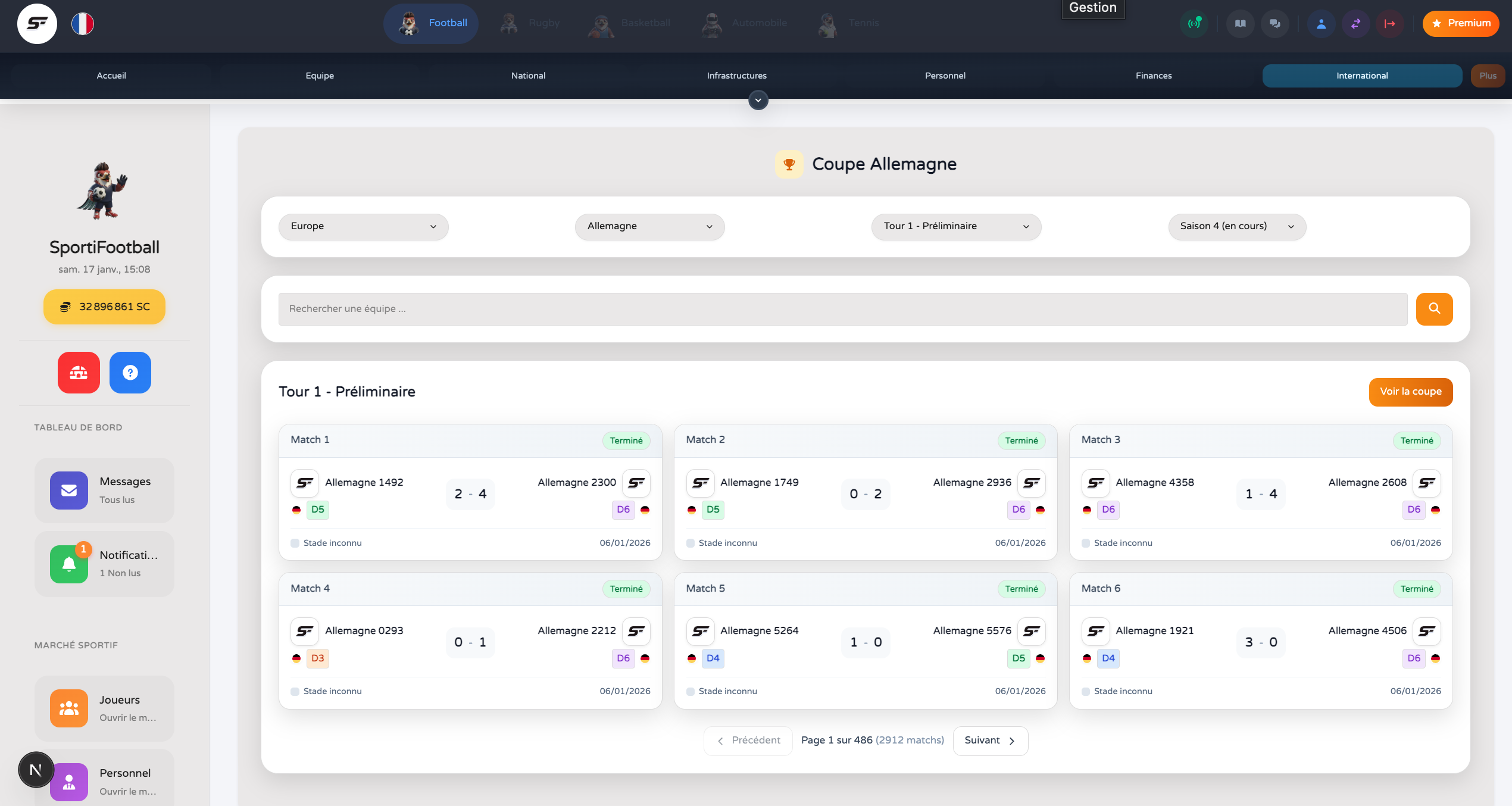Expand the Tour 1 - Préliminaire dropdown
The height and width of the screenshot is (806, 1512).
point(956,226)
